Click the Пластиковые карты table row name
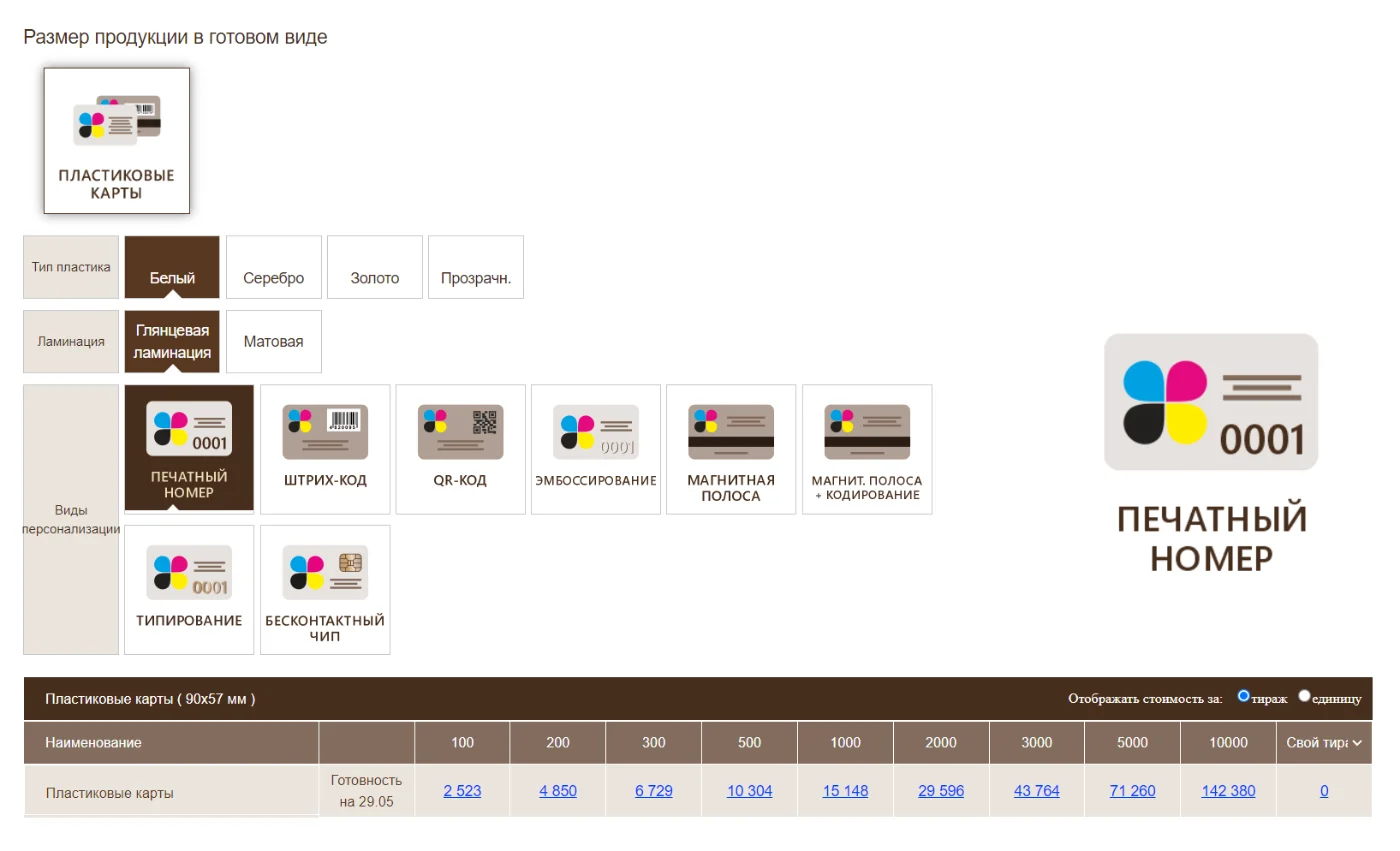The width and height of the screenshot is (1400, 851). (110, 793)
